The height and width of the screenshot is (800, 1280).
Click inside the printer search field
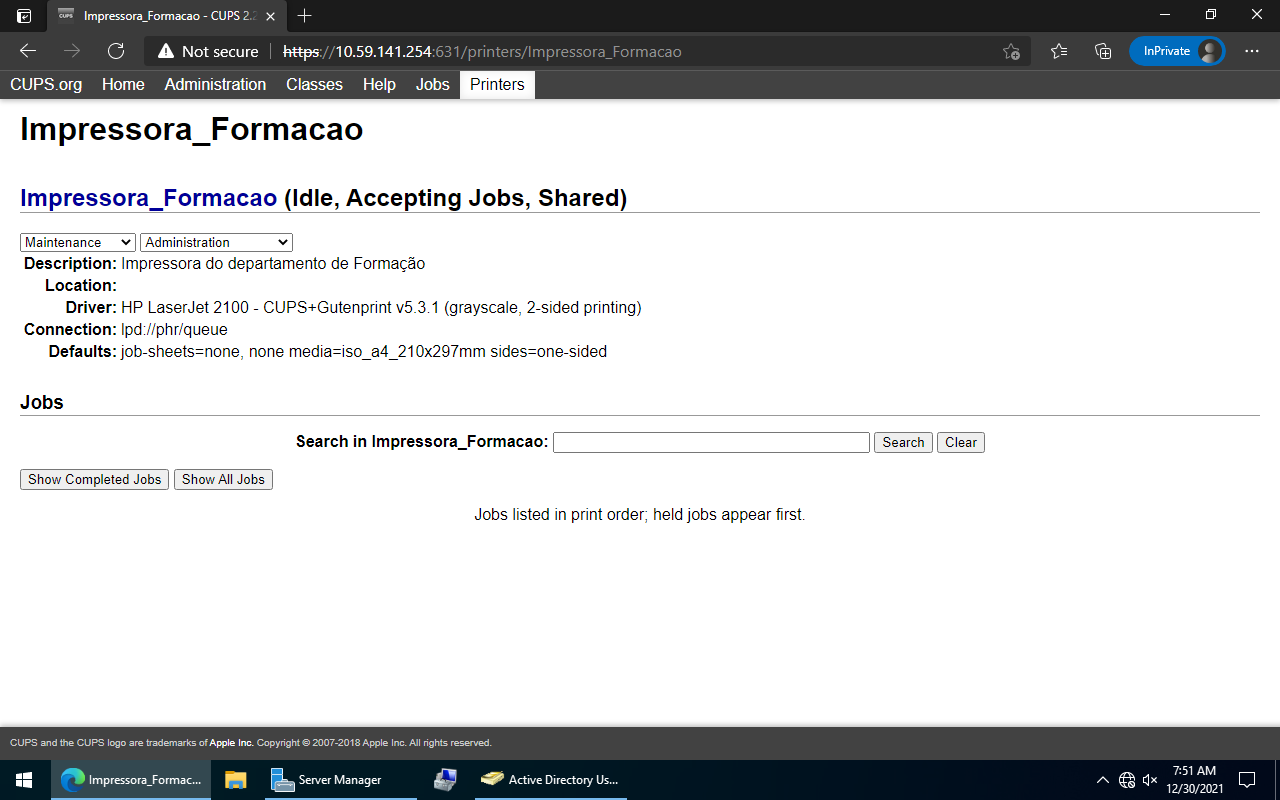pyautogui.click(x=710, y=441)
